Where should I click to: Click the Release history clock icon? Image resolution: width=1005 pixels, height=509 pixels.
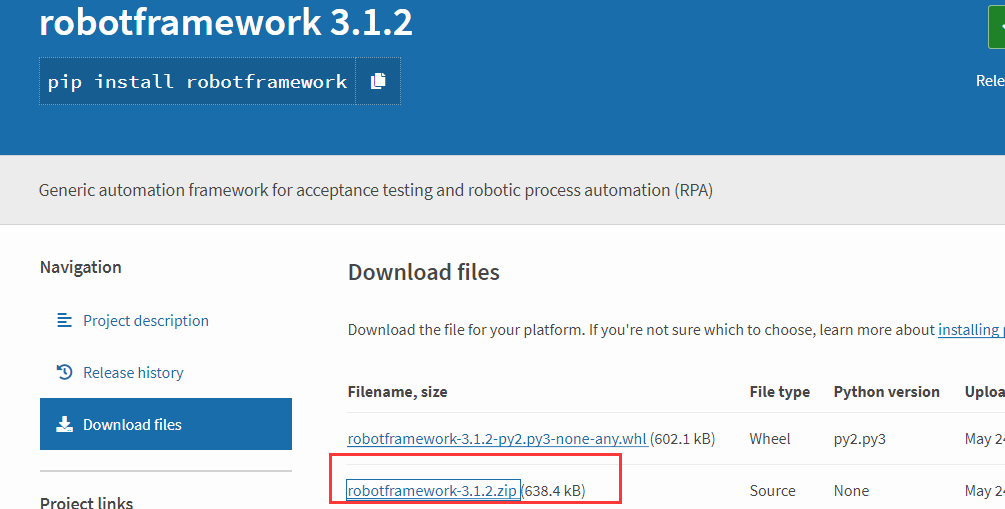65,372
